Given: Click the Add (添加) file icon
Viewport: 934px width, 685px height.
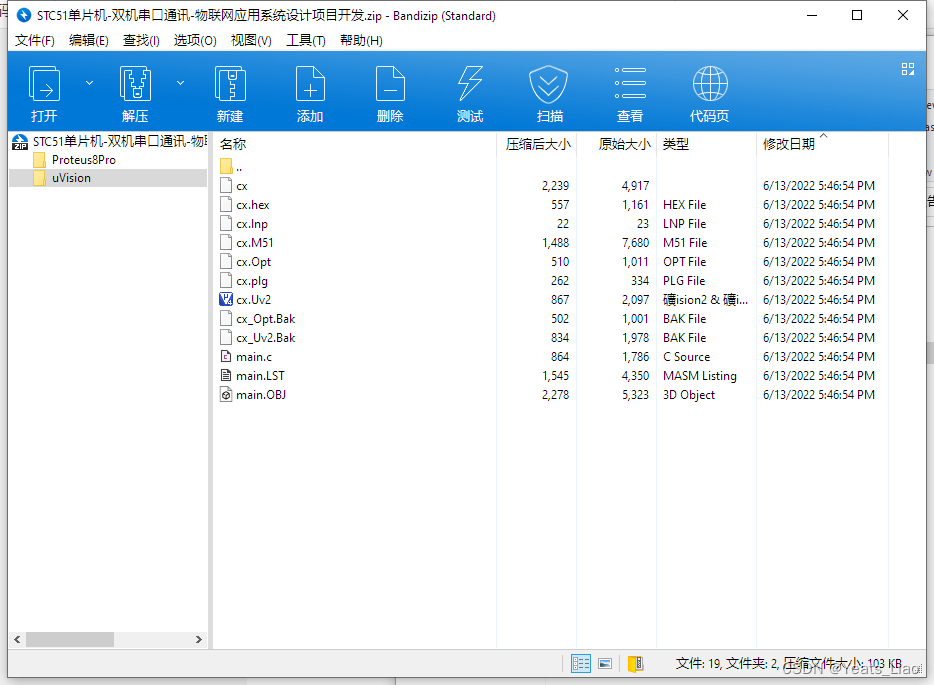Looking at the screenshot, I should point(310,83).
